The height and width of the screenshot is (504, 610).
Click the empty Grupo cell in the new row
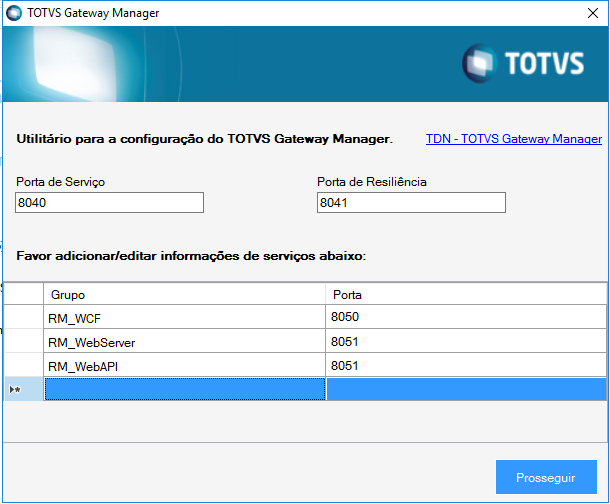[x=185, y=389]
